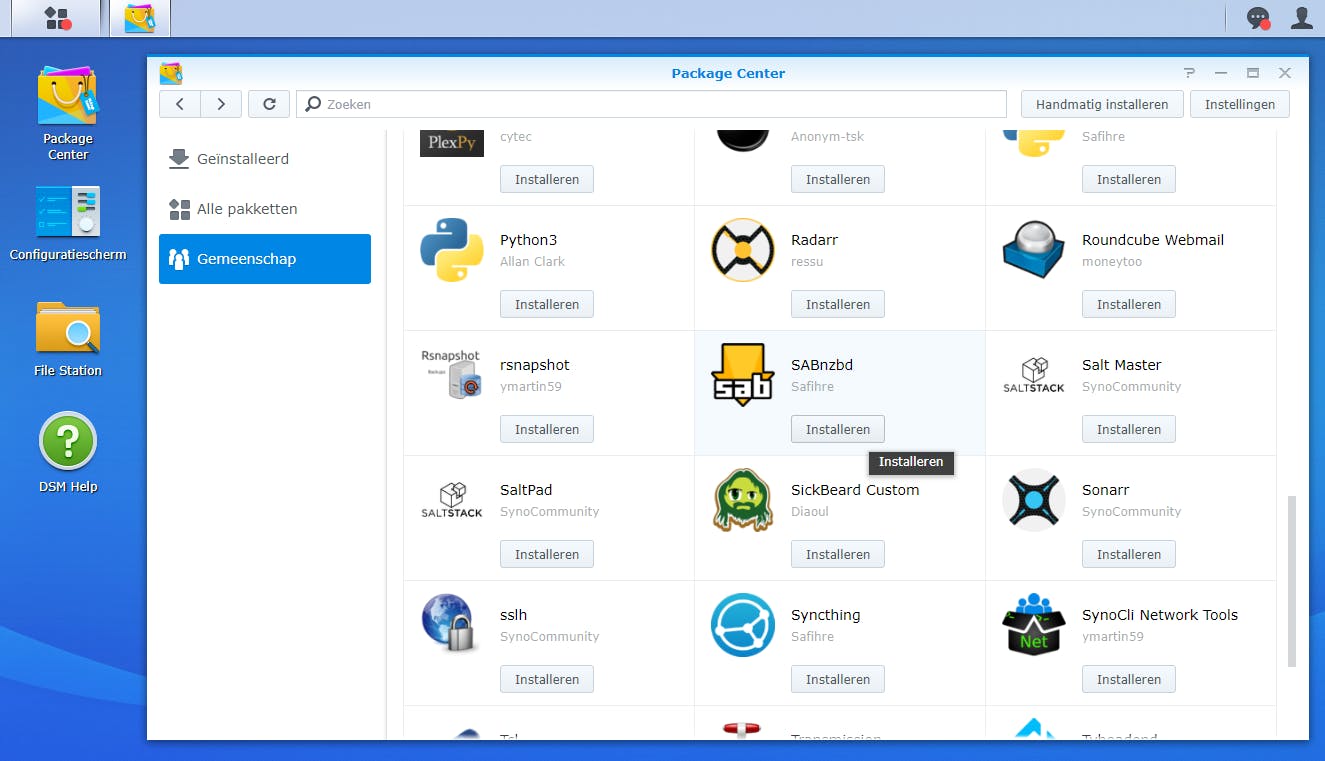Install the package by Anonym-tsk
Screen dimensions: 1325x761
coord(838,179)
